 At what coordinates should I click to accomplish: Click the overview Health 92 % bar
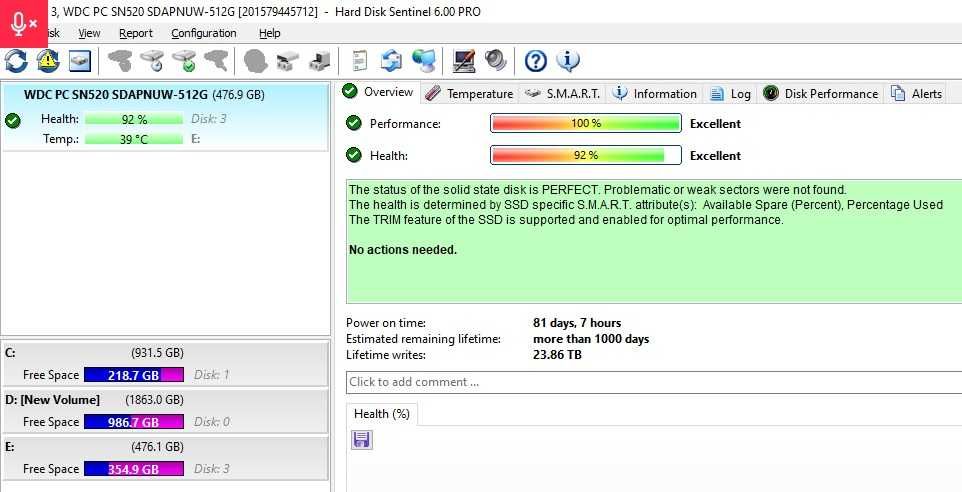point(586,155)
